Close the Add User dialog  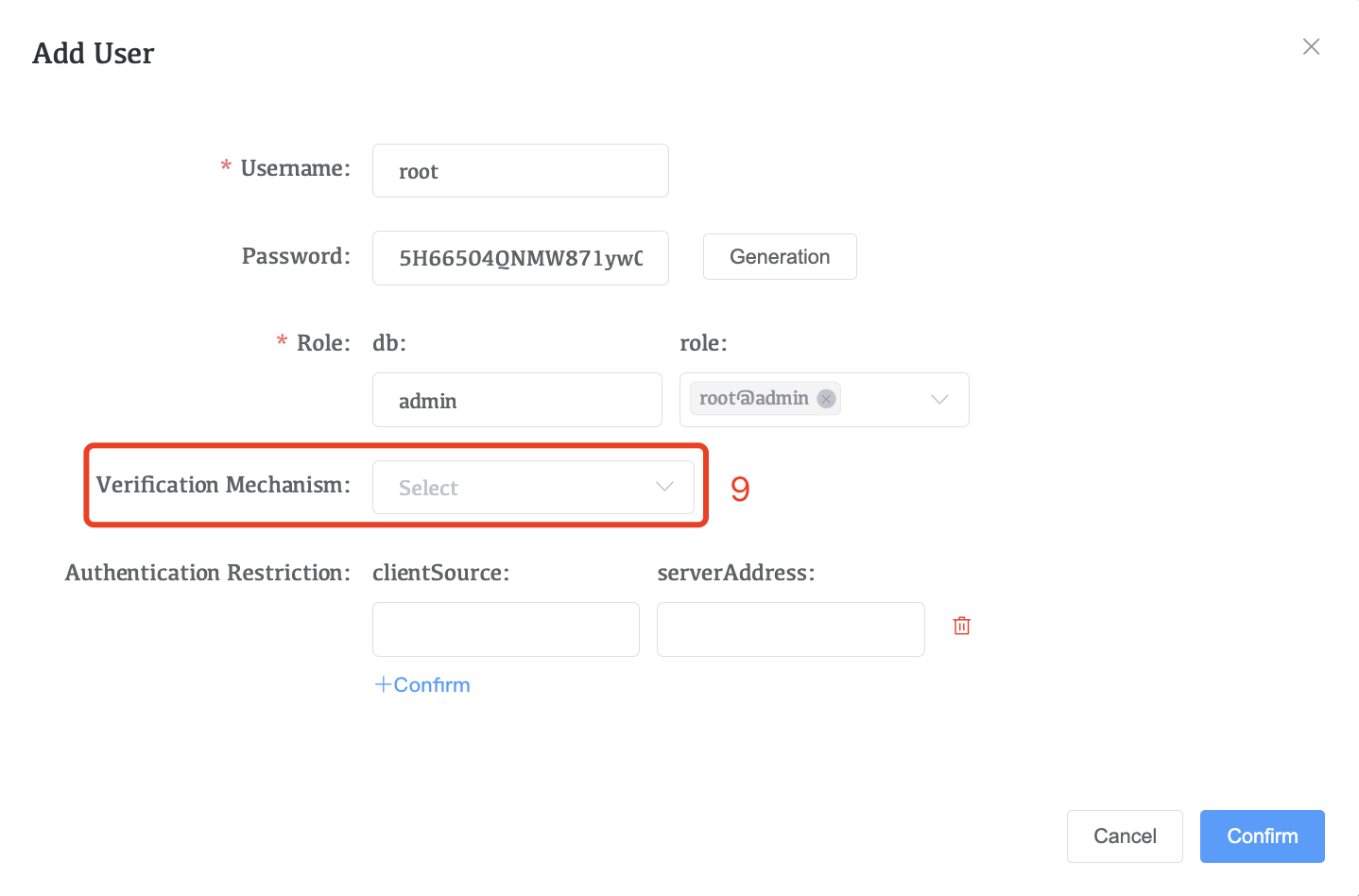pos(1311,47)
